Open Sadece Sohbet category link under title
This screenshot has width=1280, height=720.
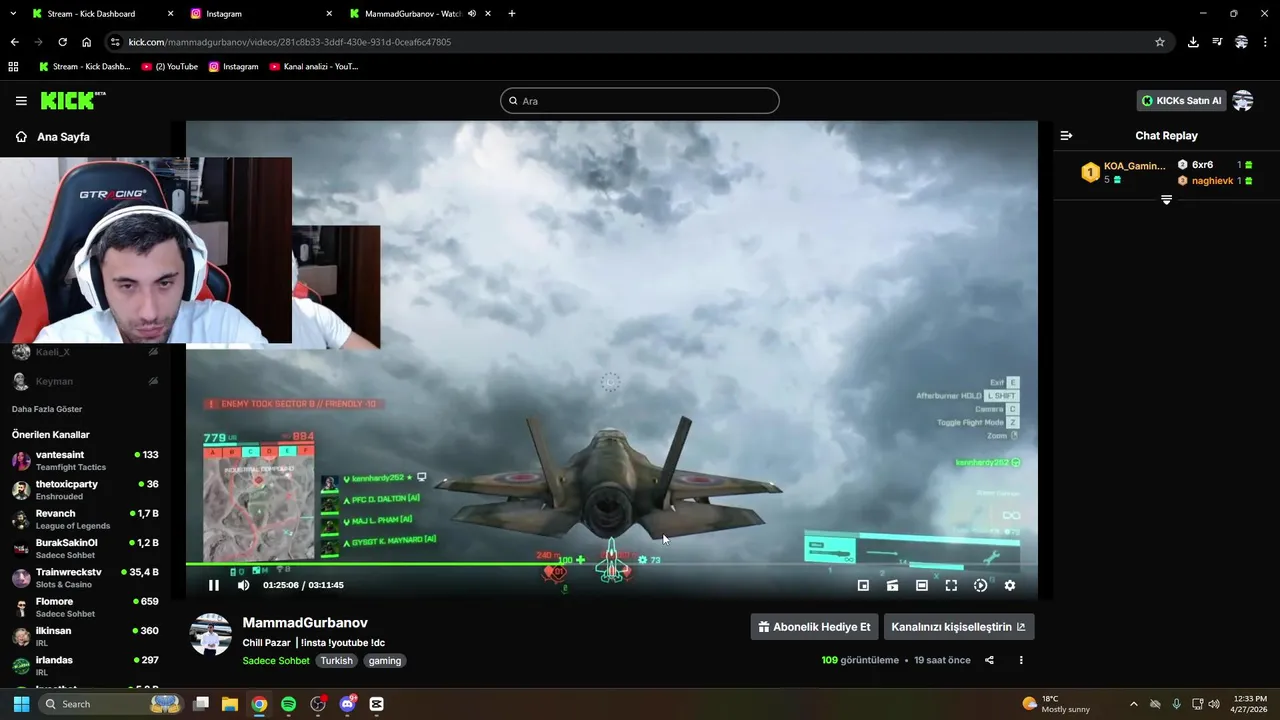click(x=276, y=661)
